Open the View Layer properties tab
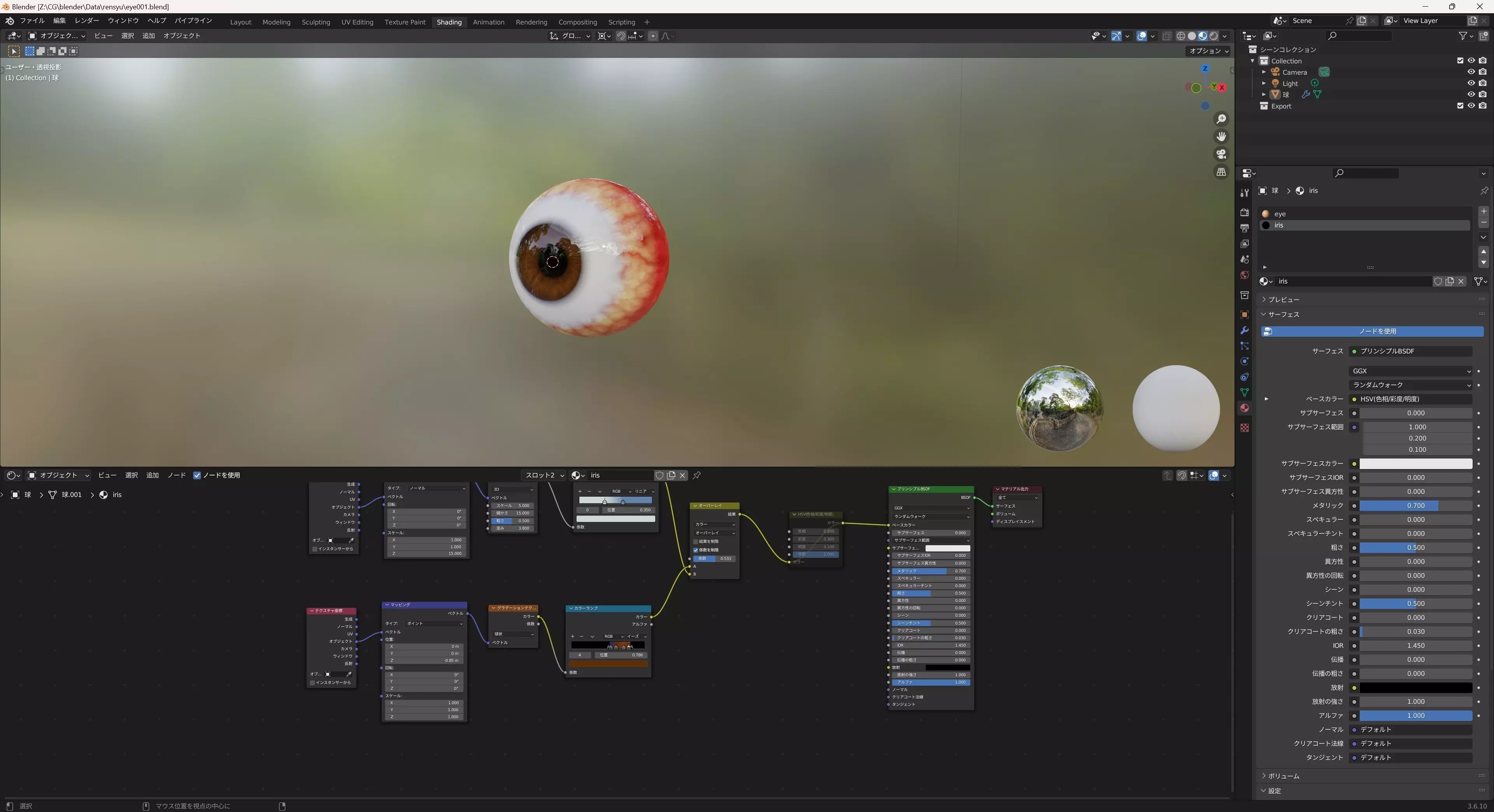Image resolution: width=1494 pixels, height=812 pixels. pyautogui.click(x=1244, y=243)
